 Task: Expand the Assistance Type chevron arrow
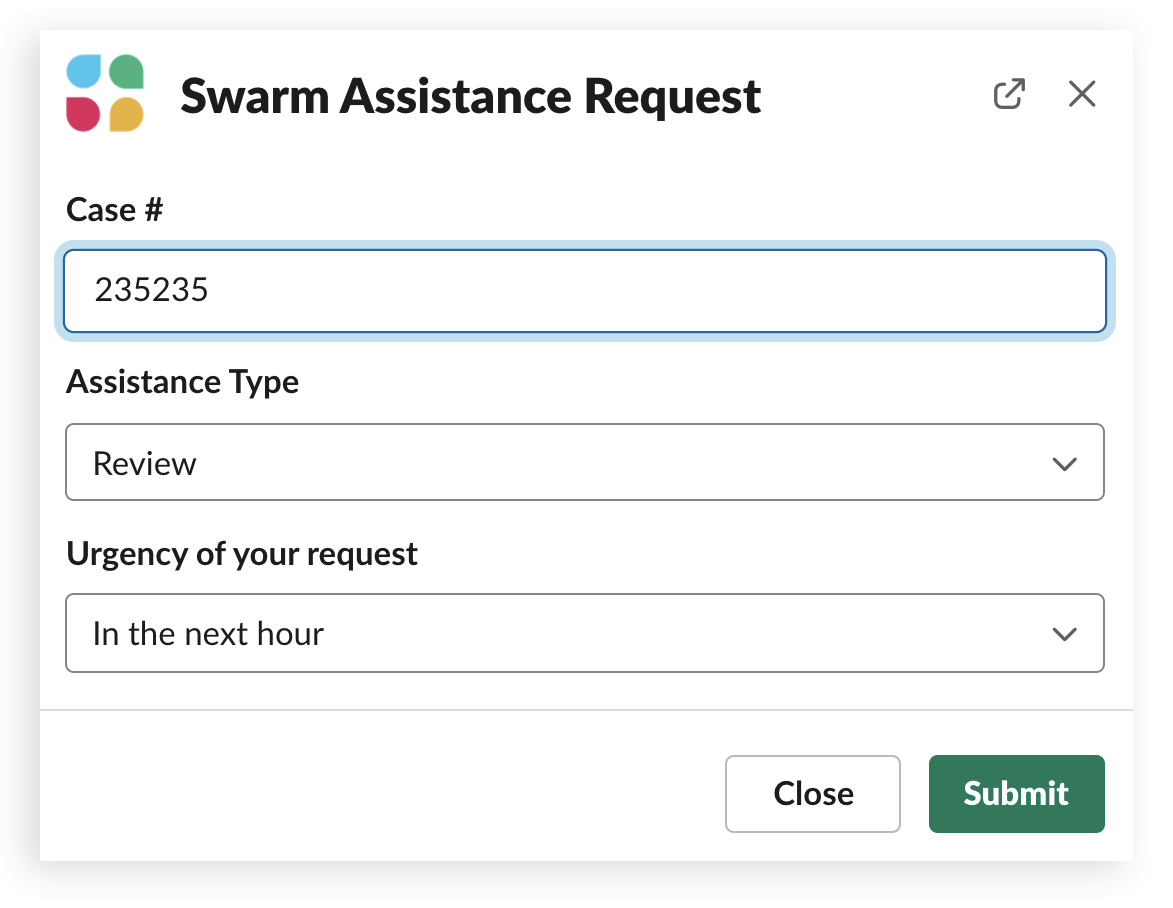pos(1064,464)
